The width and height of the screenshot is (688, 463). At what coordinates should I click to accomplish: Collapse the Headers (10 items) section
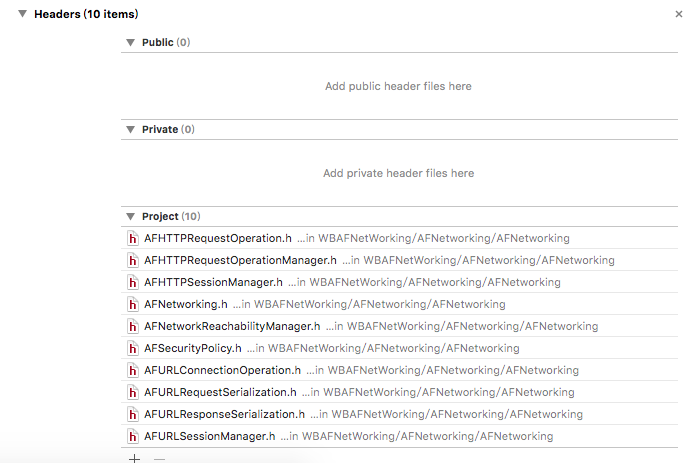point(22,14)
